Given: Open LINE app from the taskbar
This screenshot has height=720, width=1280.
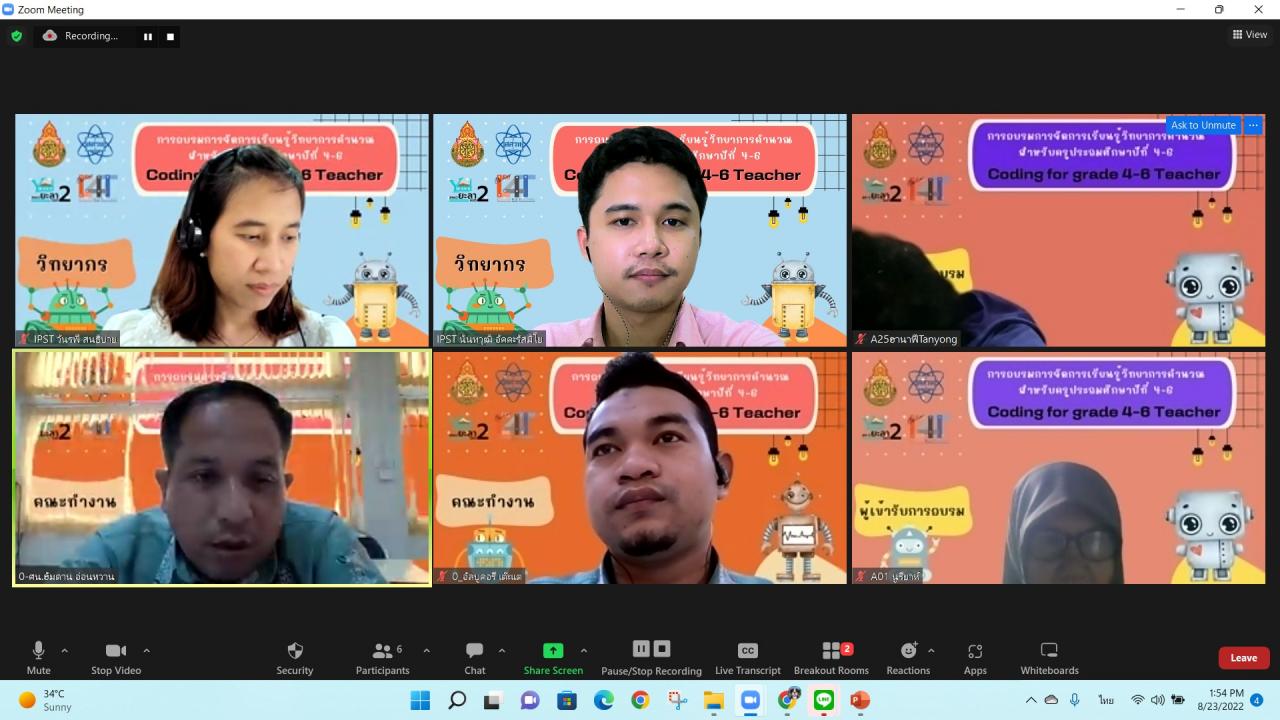Looking at the screenshot, I should pyautogui.click(x=824, y=700).
